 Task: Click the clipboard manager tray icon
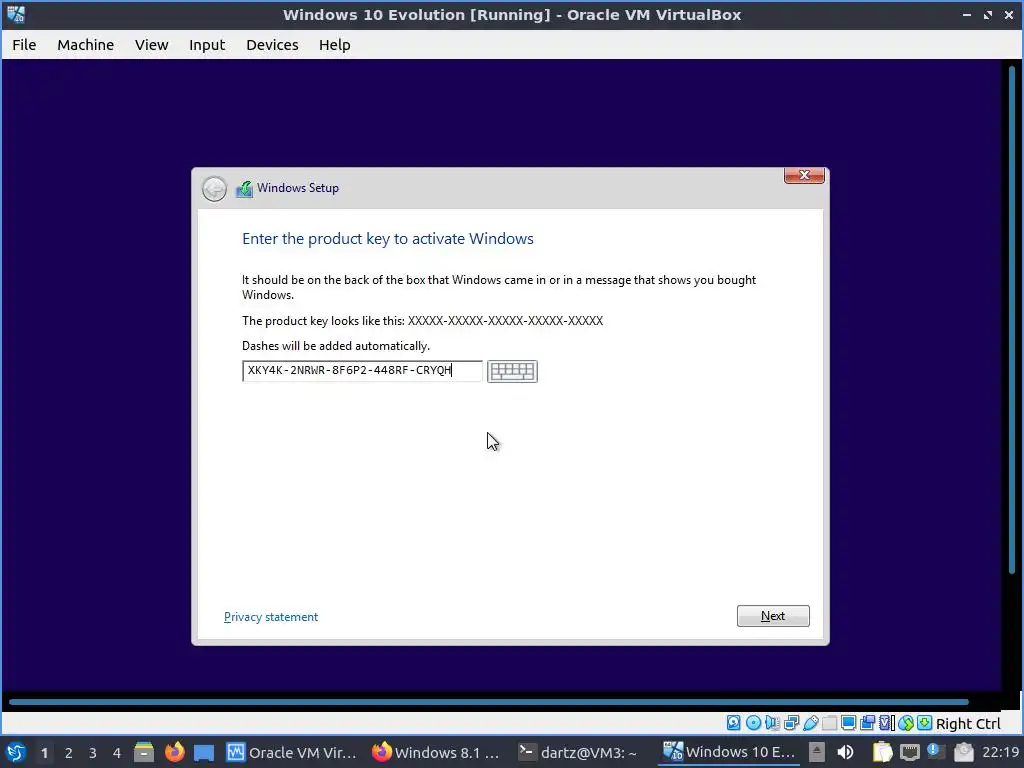882,752
